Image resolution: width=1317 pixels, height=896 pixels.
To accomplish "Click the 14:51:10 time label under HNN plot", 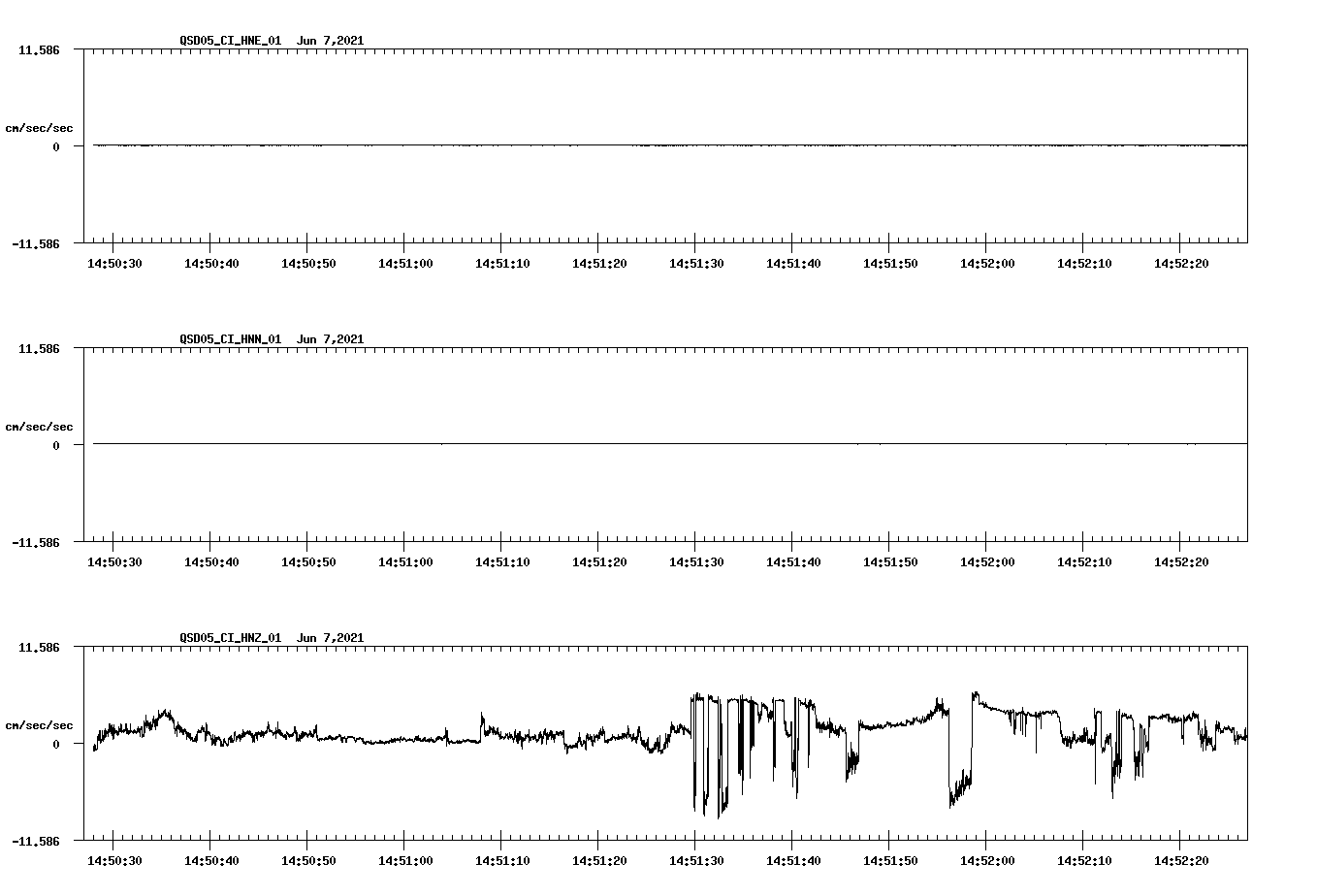I will click(502, 562).
